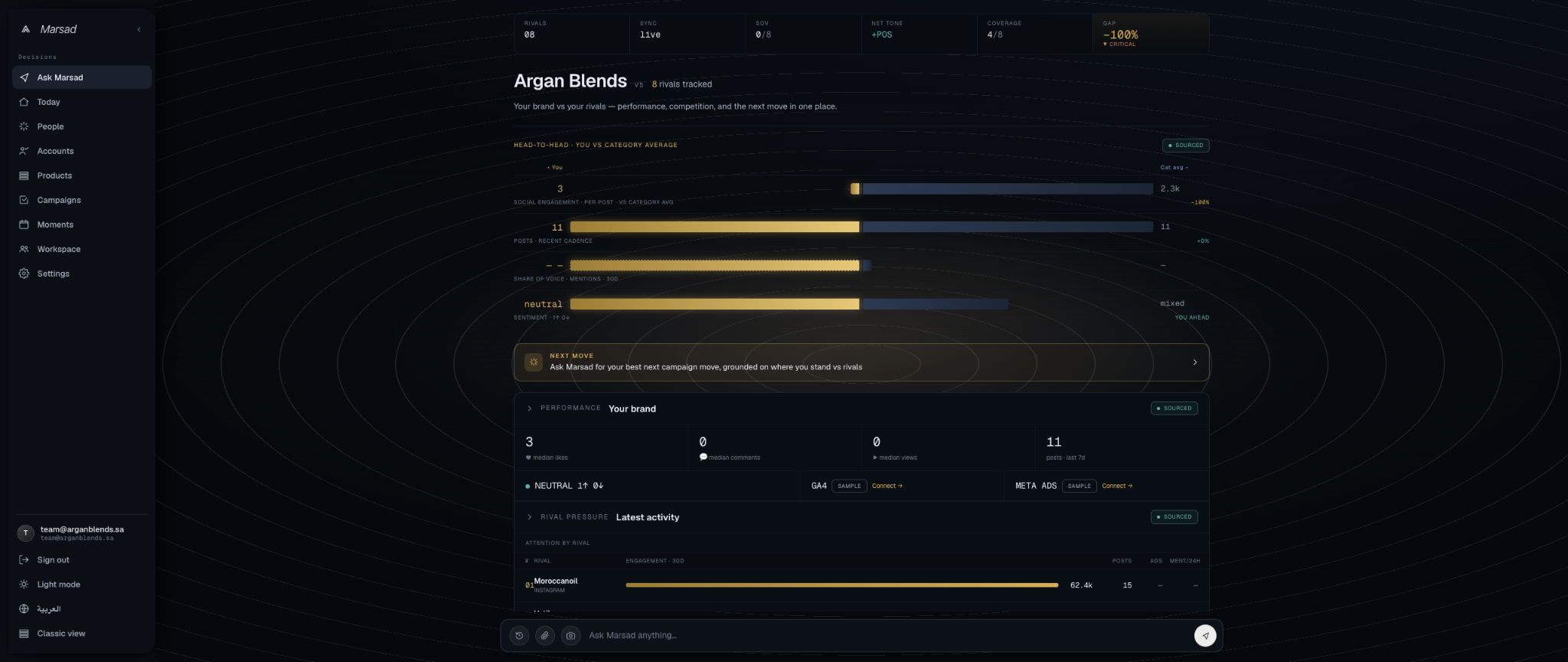Go to Today via home icon

[x=24, y=102]
